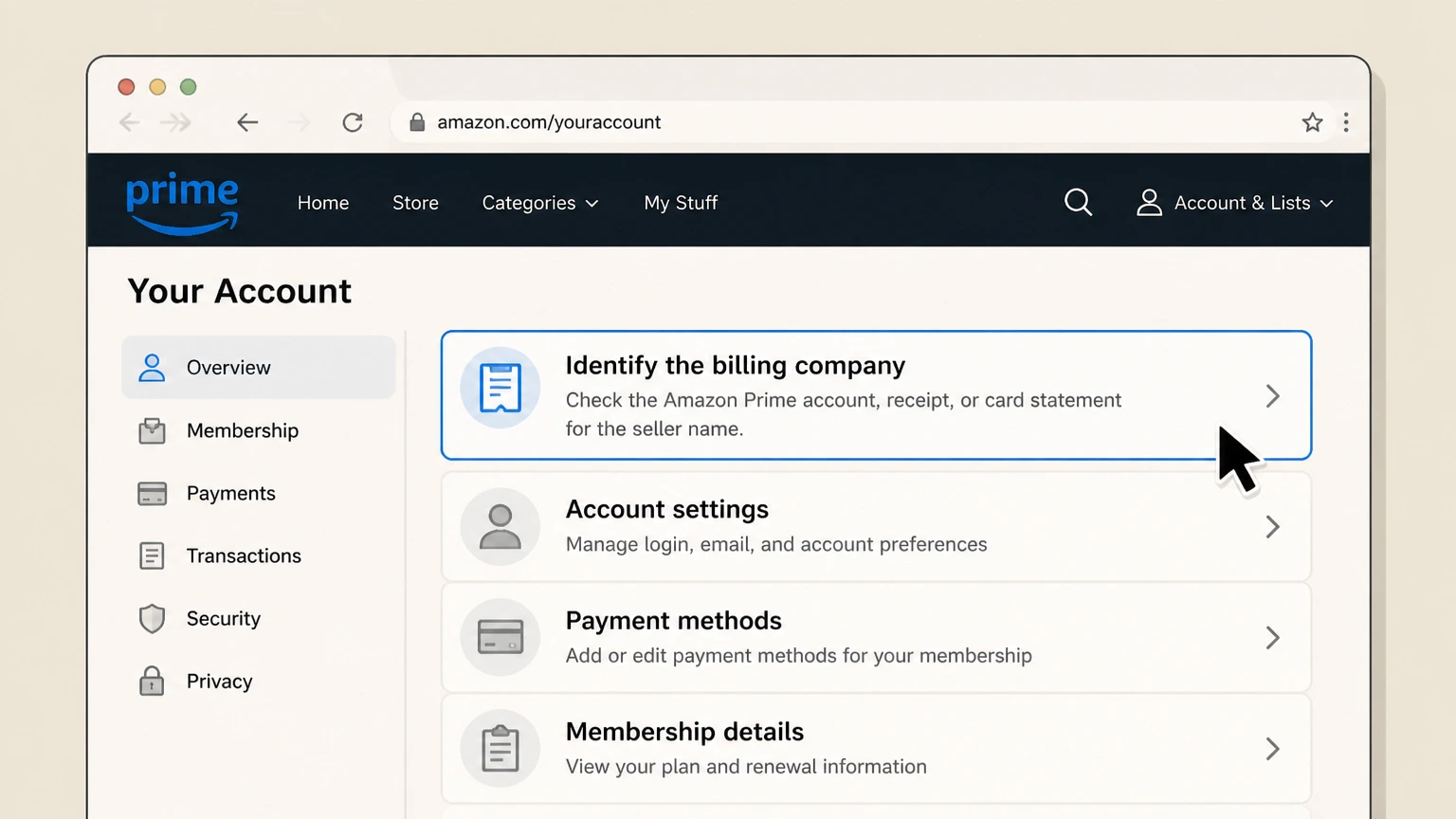Select Payments in the sidebar
1456x819 pixels.
click(259, 493)
